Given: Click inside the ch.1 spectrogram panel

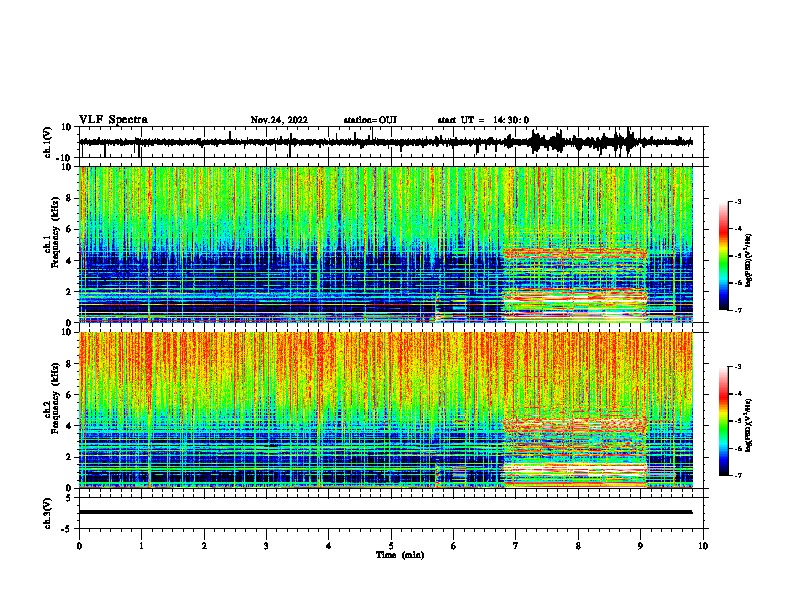Looking at the screenshot, I should [x=386, y=244].
